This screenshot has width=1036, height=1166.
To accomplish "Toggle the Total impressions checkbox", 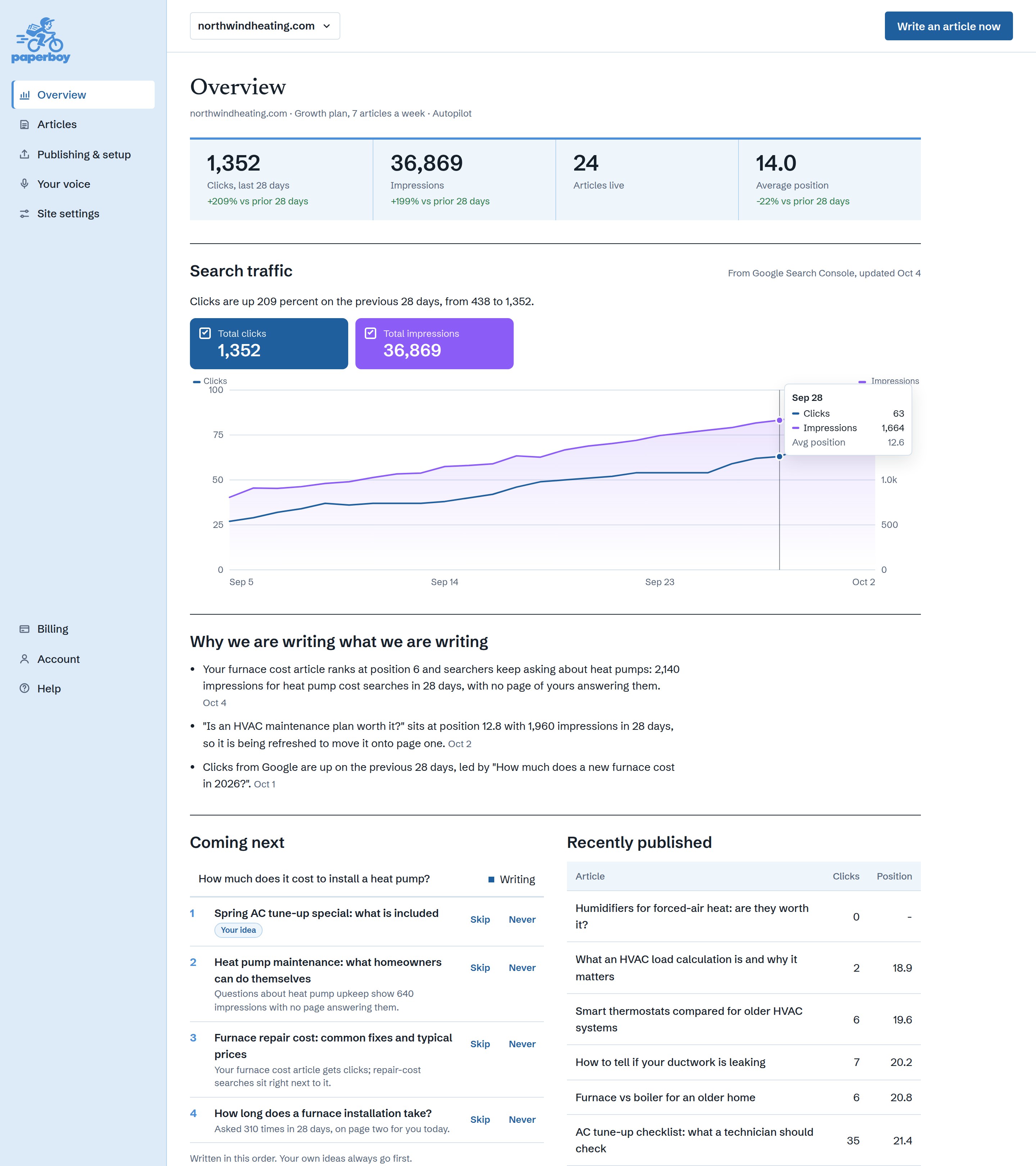I will [x=371, y=333].
